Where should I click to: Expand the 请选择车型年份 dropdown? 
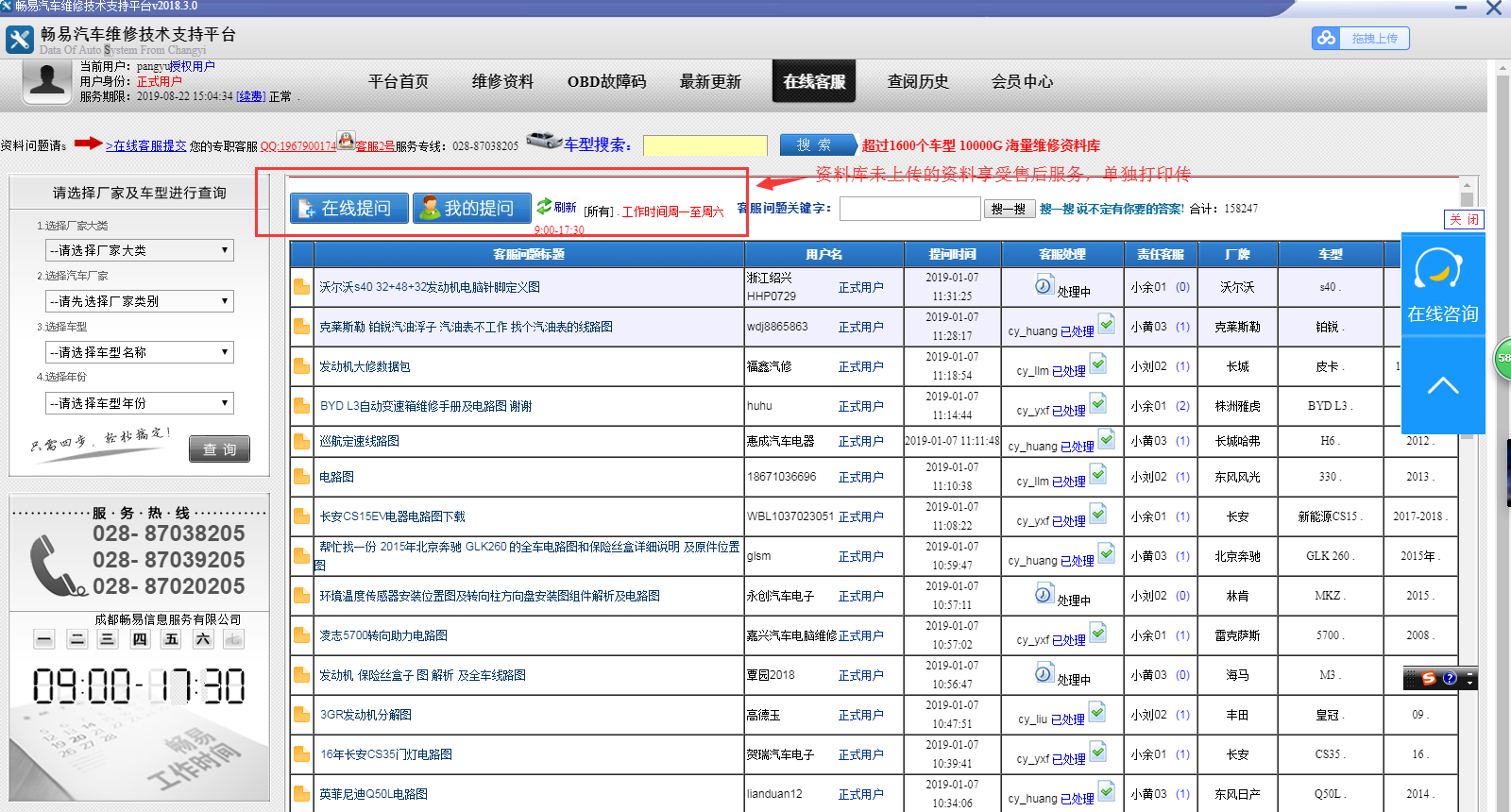coord(140,403)
